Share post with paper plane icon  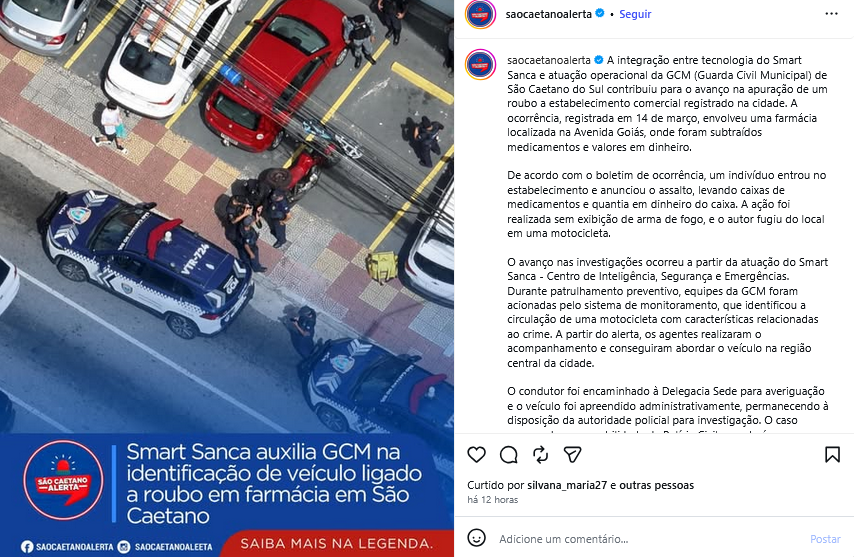click(x=572, y=455)
